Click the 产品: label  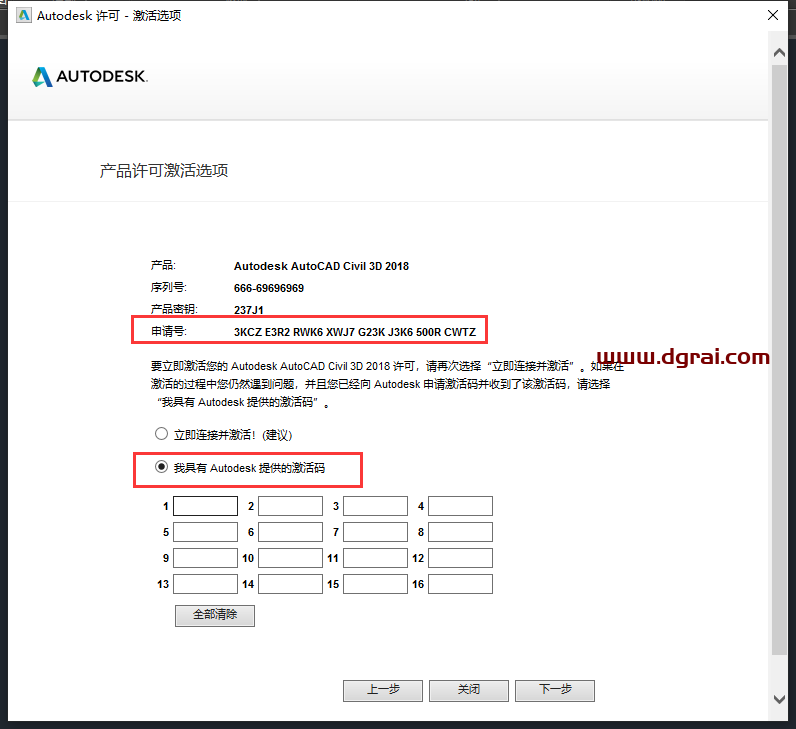tap(163, 265)
